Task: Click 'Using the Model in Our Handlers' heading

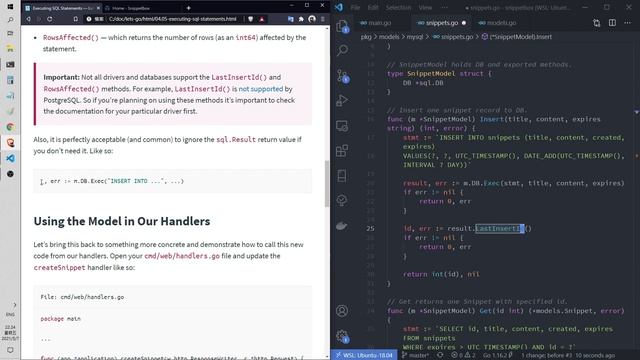Action: tap(122, 221)
